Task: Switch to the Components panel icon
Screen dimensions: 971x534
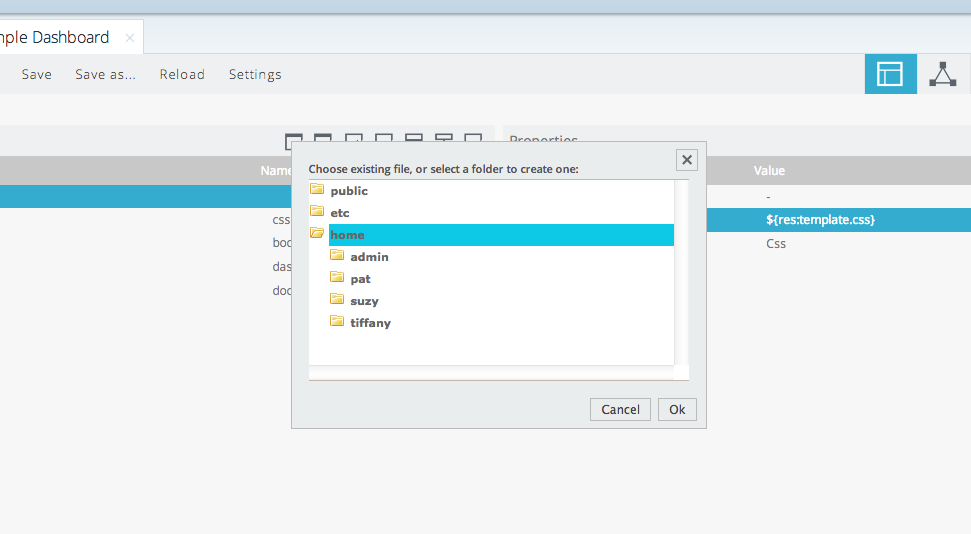Action: 943,74
